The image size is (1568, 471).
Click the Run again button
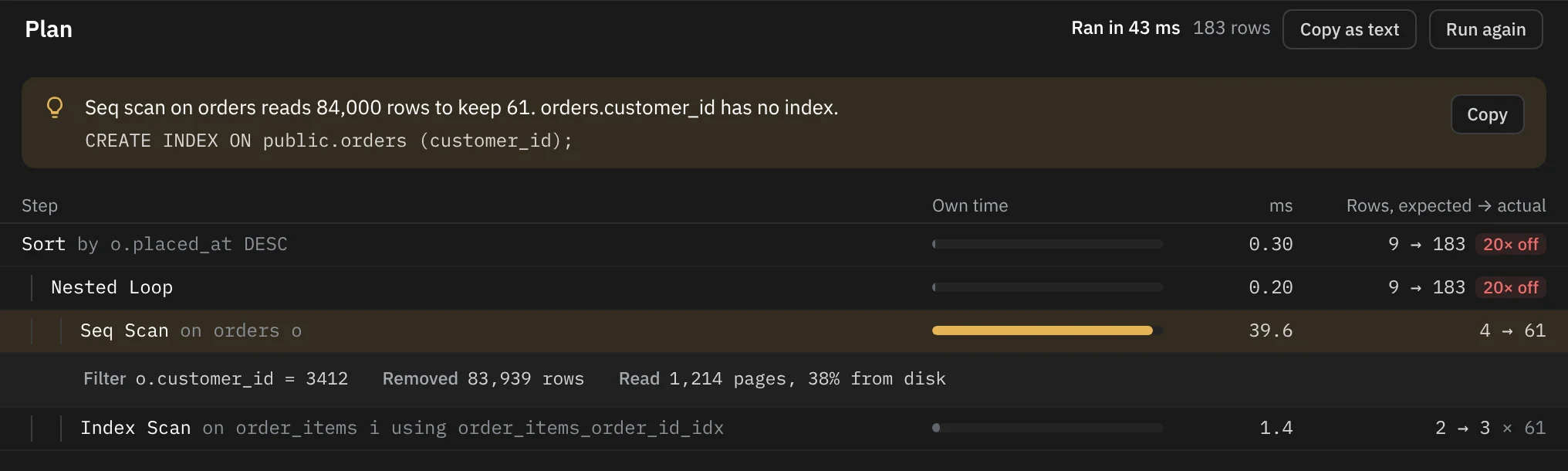pyautogui.click(x=1485, y=29)
